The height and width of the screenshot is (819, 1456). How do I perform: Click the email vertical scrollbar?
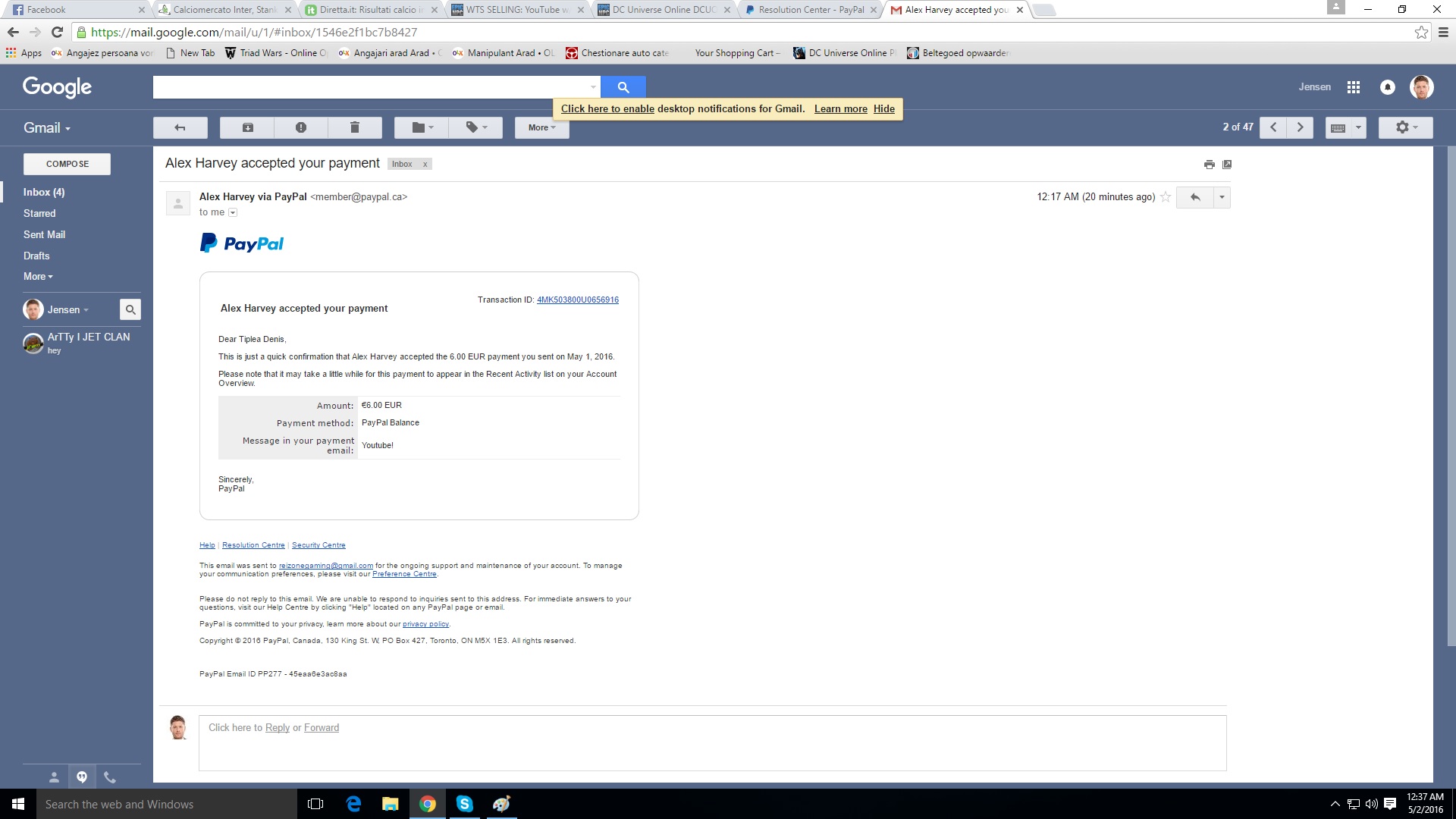point(1451,394)
